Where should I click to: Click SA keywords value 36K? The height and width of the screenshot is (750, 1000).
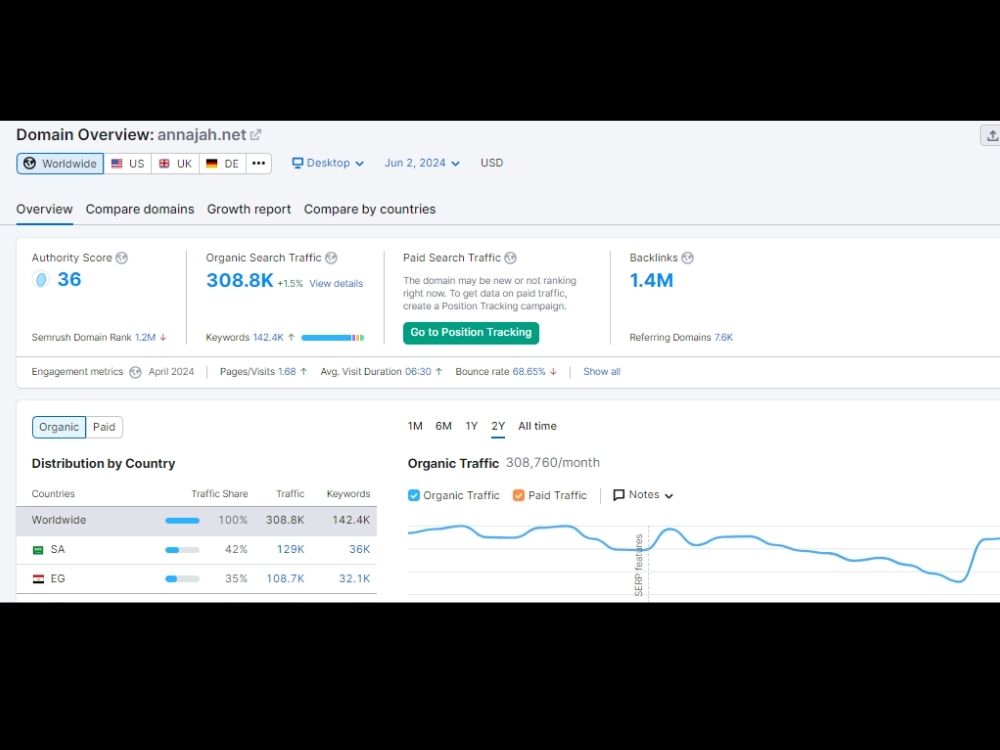tap(359, 549)
